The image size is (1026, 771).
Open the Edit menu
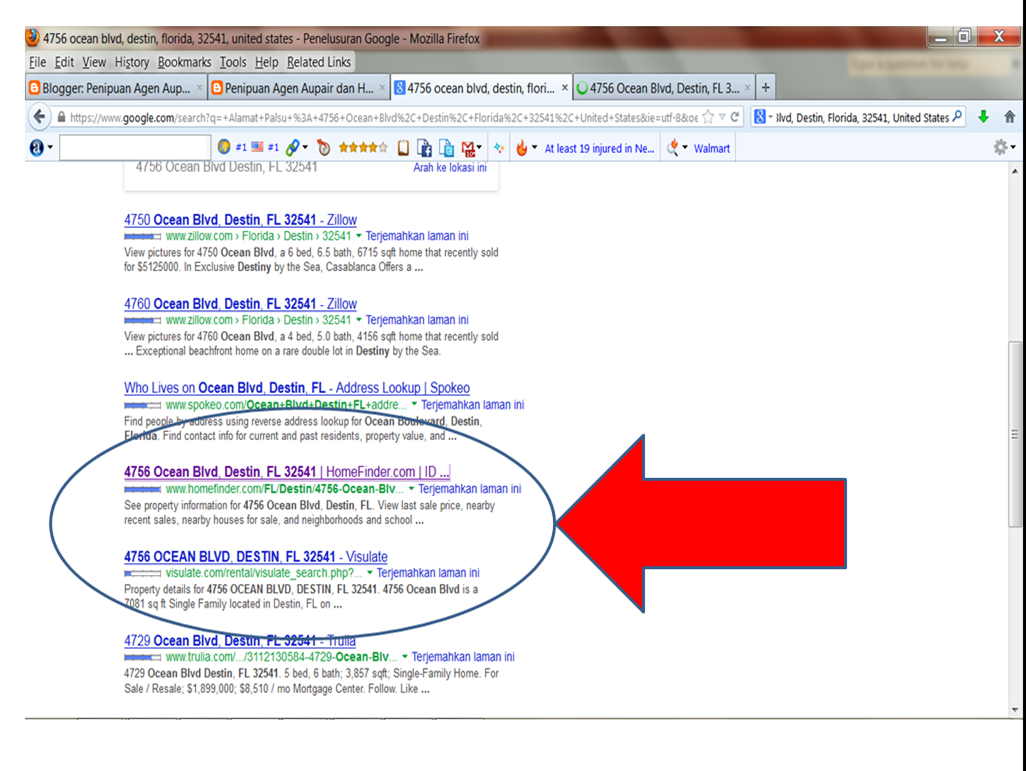click(x=64, y=62)
